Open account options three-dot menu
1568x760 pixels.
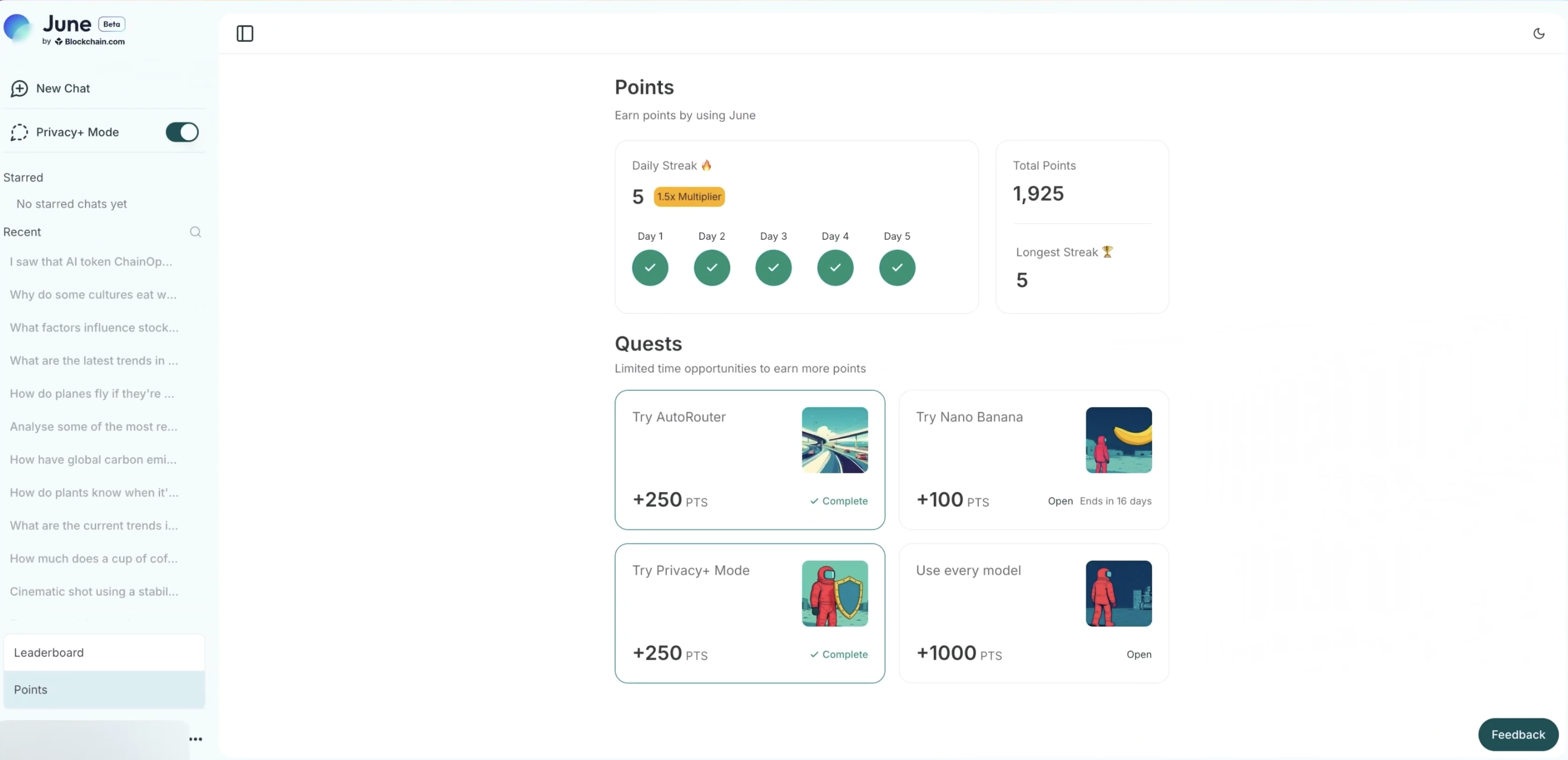[195, 739]
